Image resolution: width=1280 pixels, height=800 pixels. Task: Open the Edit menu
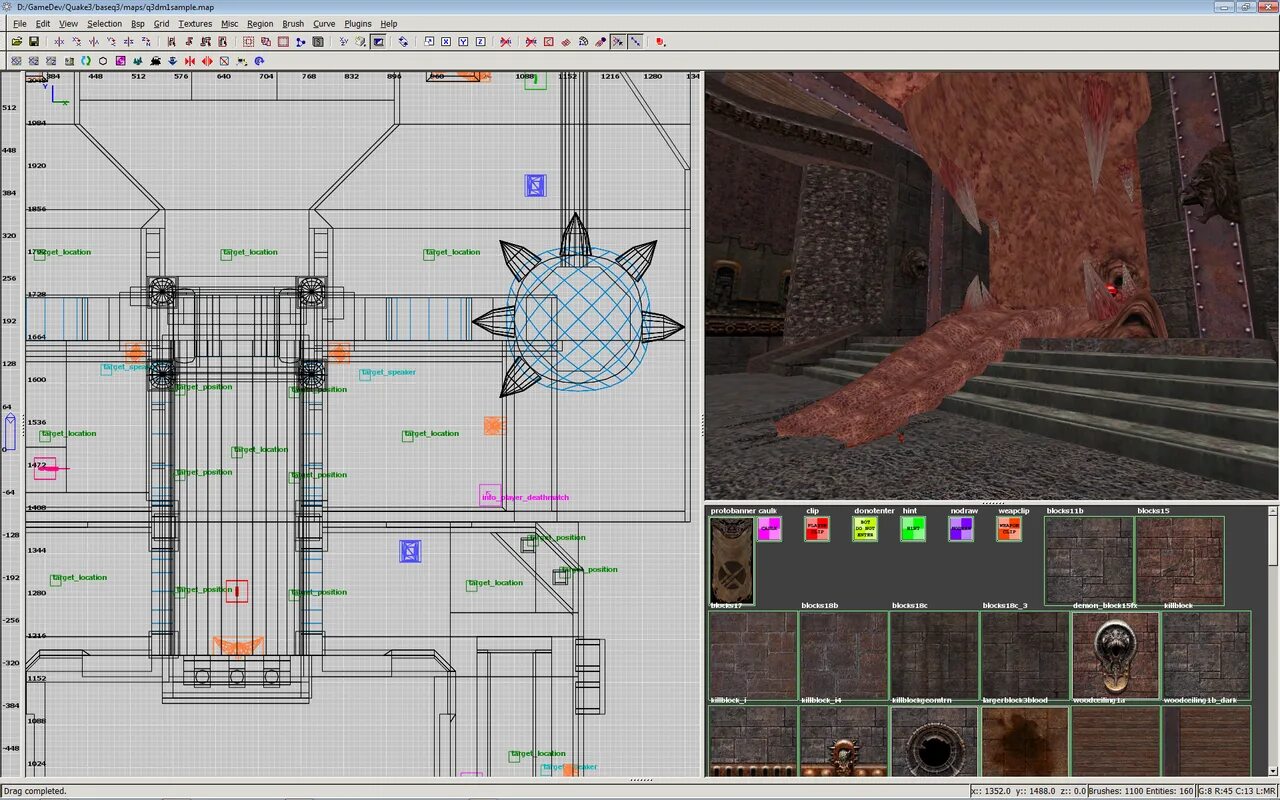(43, 24)
